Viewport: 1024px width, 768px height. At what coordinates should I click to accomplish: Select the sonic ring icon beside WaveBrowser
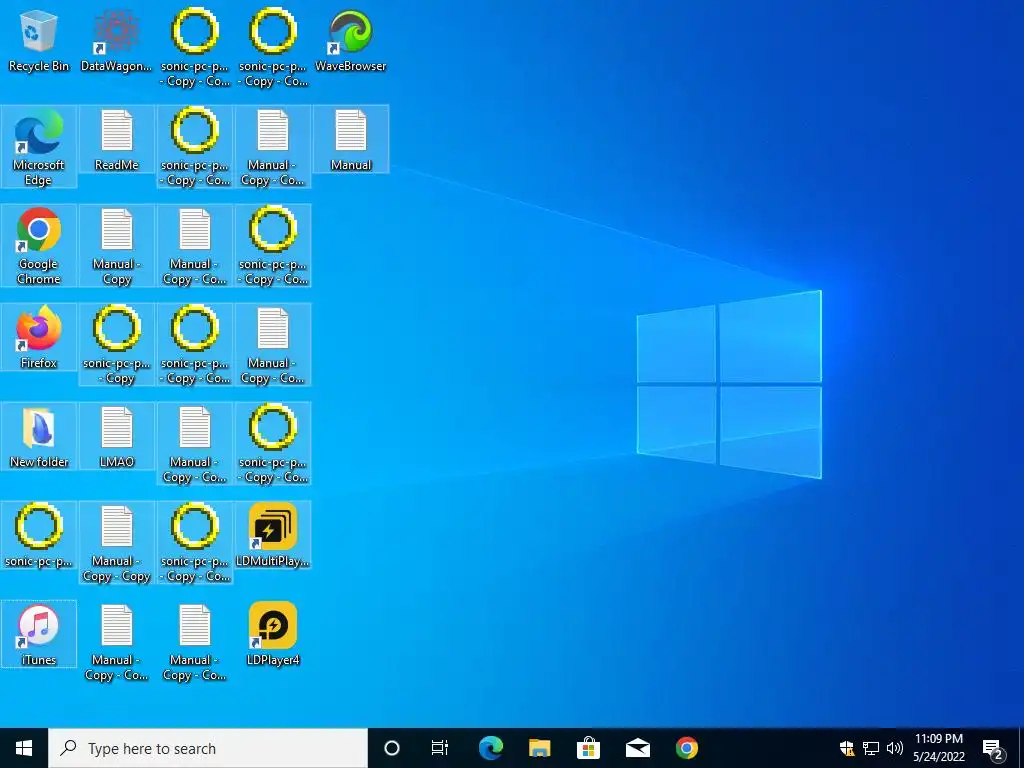pos(273,48)
